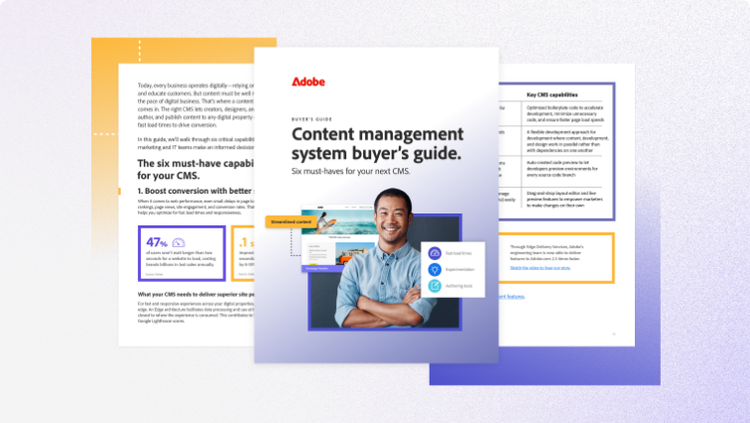Click the 47% statistic box
The height and width of the screenshot is (423, 750).
tap(178, 252)
